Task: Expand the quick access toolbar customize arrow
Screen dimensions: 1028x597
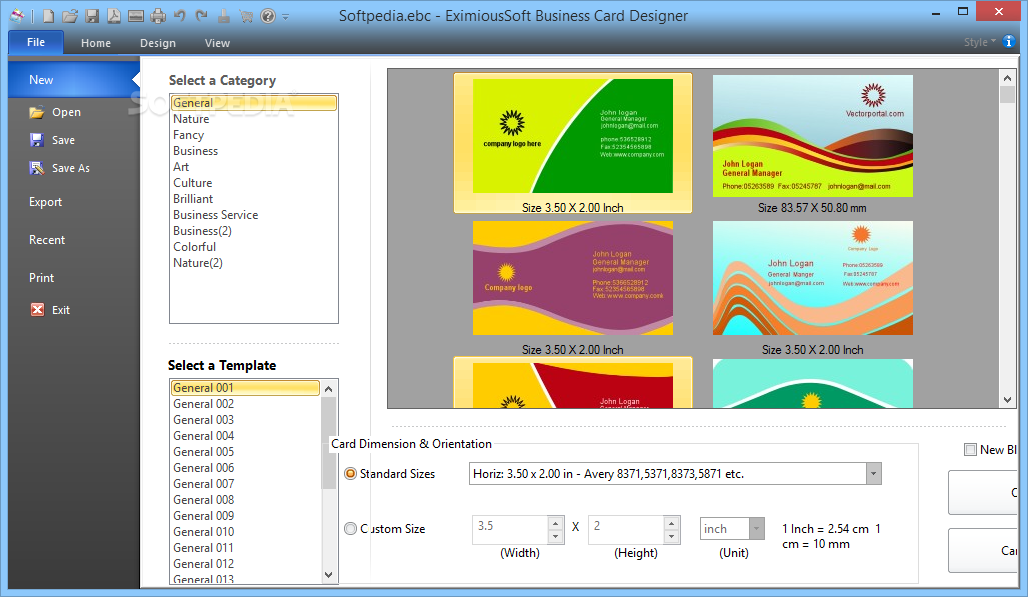Action: (285, 17)
